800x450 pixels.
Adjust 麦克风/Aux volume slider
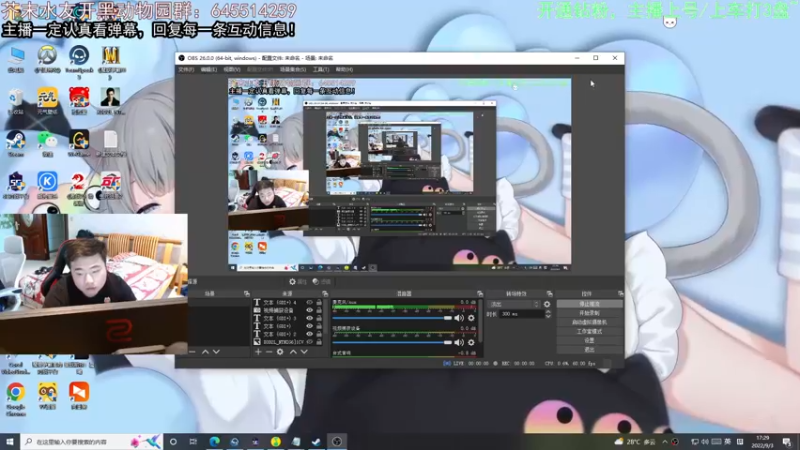tap(392, 318)
